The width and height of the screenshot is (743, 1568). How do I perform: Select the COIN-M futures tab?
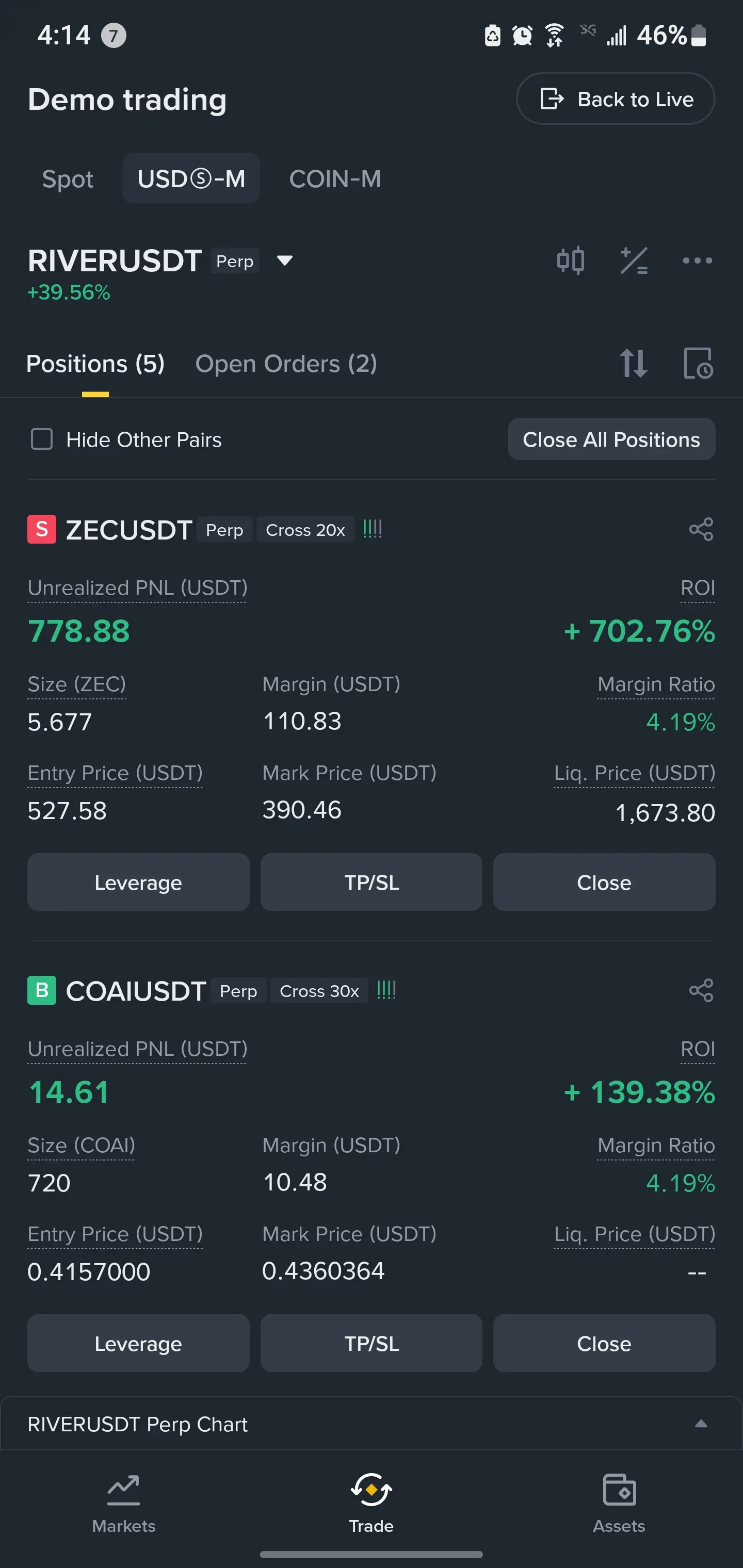pyautogui.click(x=335, y=179)
